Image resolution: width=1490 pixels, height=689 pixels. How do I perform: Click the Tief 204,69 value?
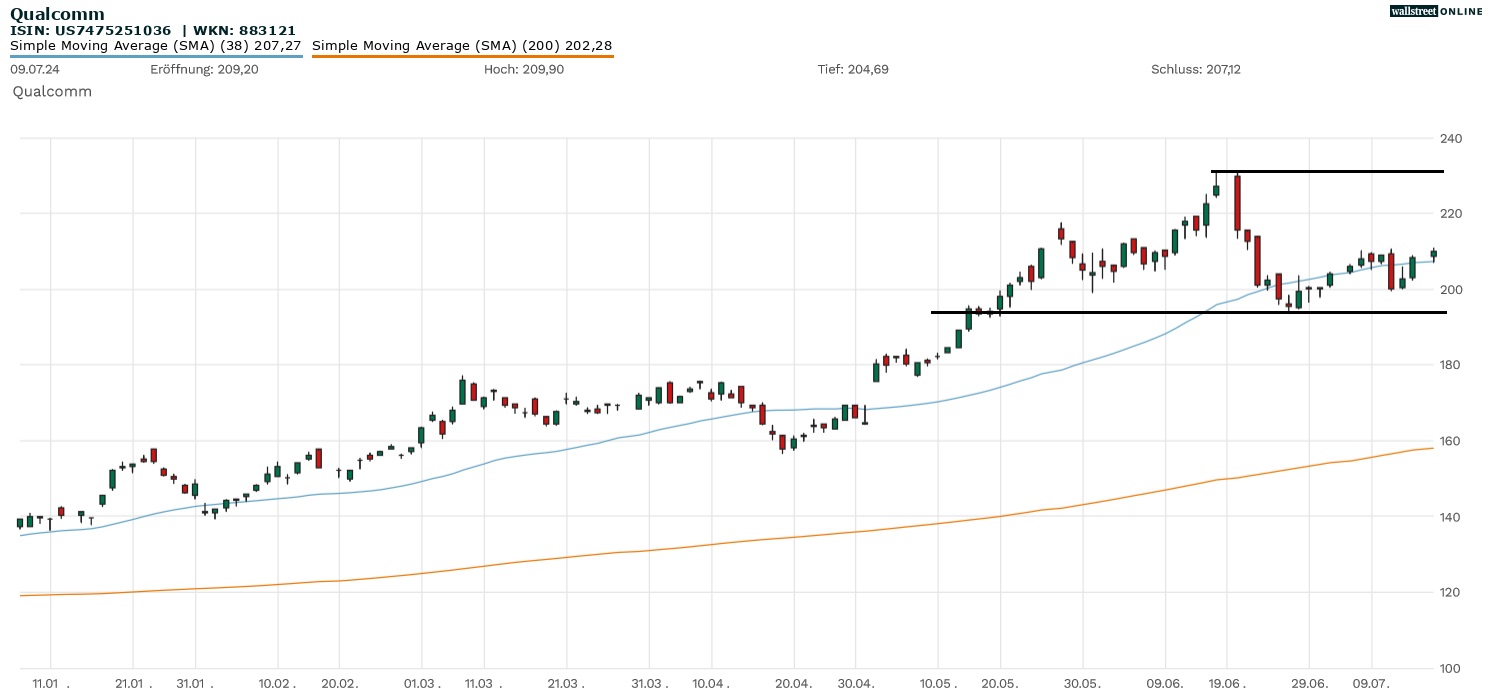tap(853, 69)
